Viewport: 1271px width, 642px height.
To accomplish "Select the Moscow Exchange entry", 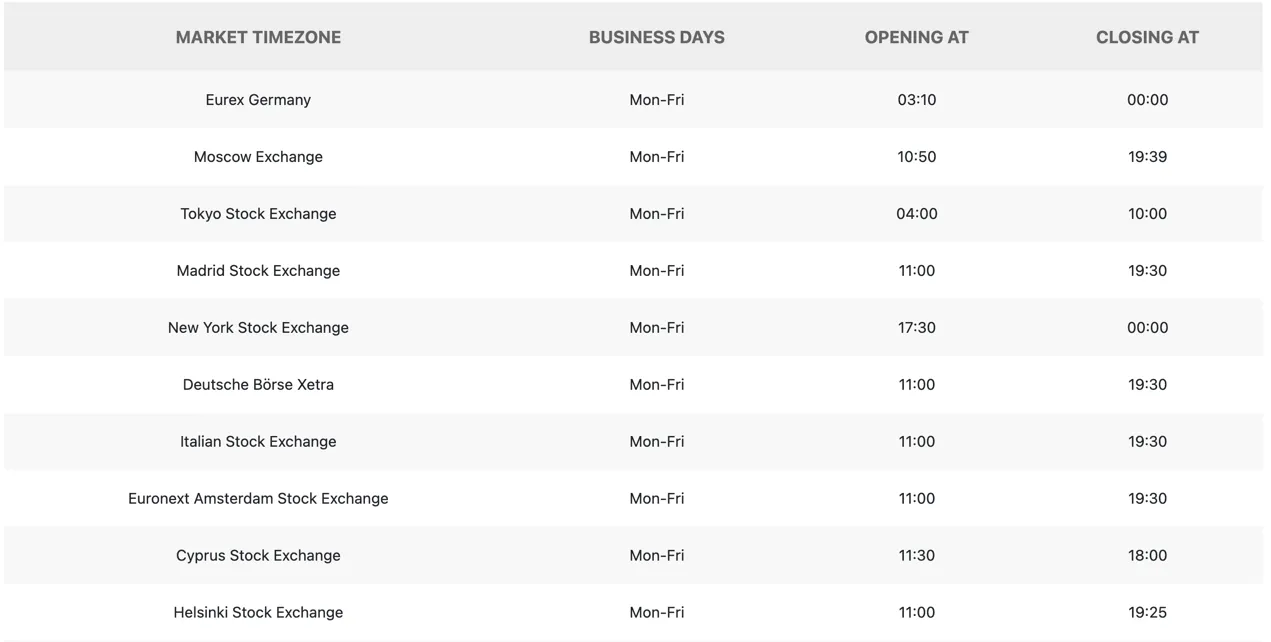I will pyautogui.click(x=258, y=157).
